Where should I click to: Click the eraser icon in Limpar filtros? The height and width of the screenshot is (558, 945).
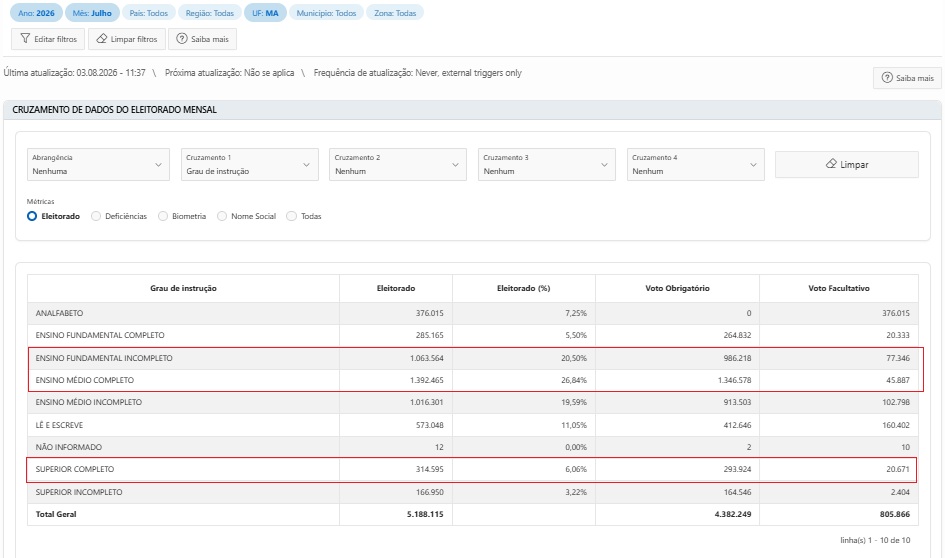coord(101,39)
